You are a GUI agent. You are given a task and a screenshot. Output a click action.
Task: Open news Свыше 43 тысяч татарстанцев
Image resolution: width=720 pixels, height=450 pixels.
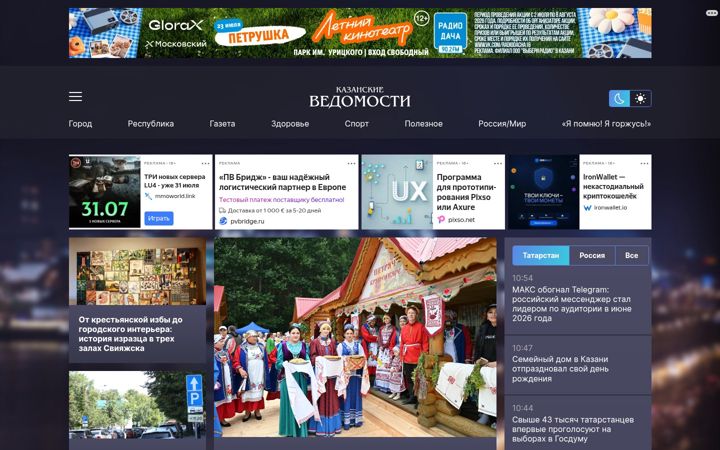coord(573,429)
